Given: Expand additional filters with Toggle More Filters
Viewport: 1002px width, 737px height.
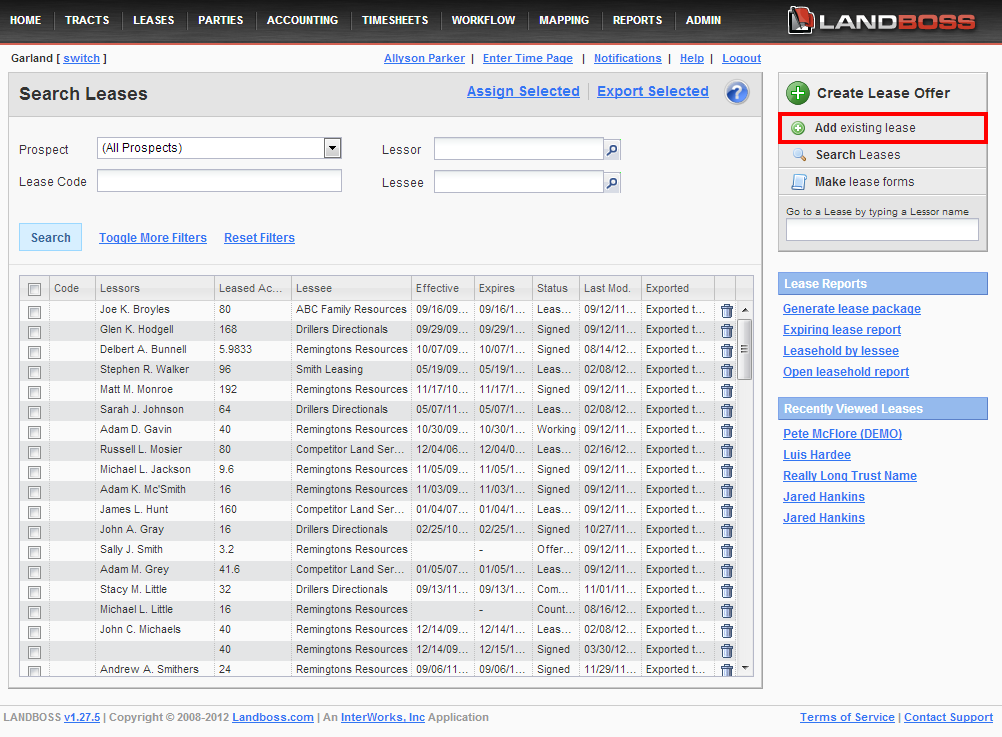Looking at the screenshot, I should coord(153,238).
